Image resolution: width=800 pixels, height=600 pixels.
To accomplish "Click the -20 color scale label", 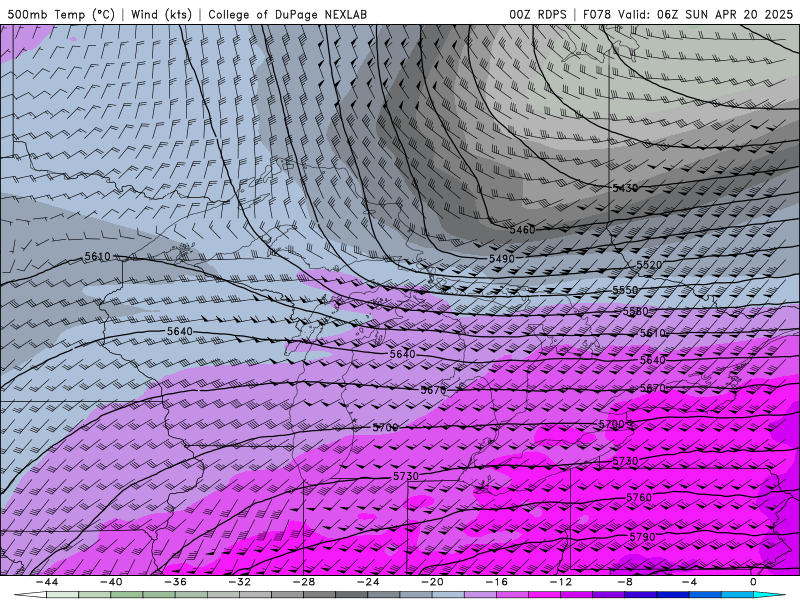I will [x=432, y=582].
